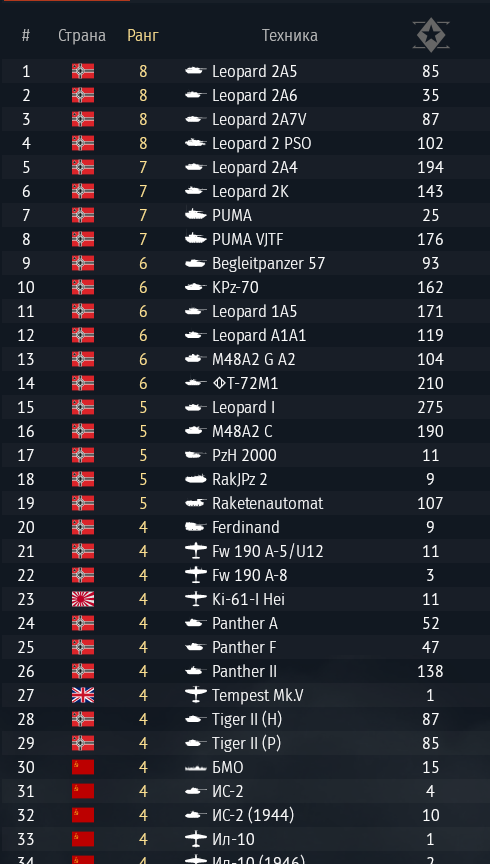Click the Japanese flag next to Ki-61-I Hei

[x=83, y=599]
